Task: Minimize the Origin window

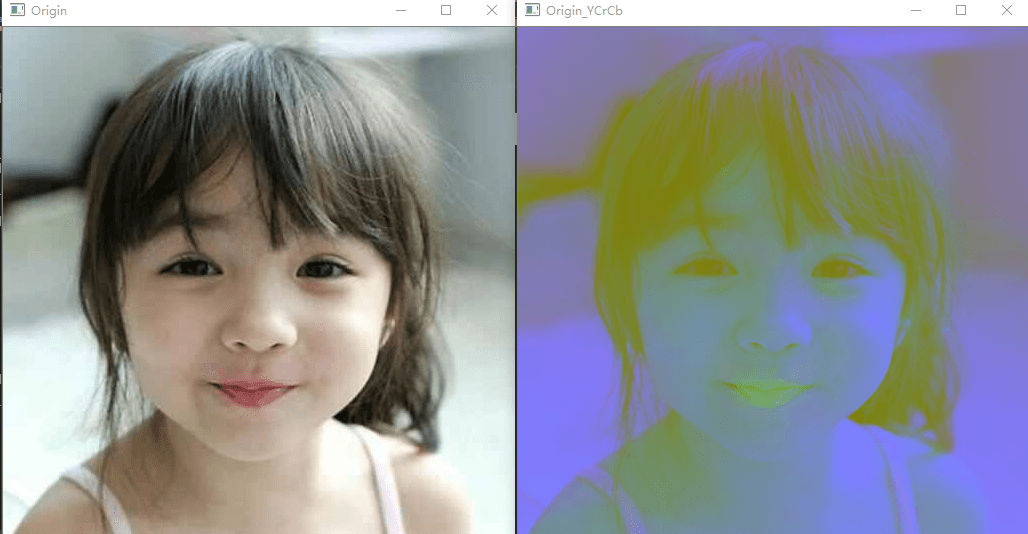Action: [401, 10]
